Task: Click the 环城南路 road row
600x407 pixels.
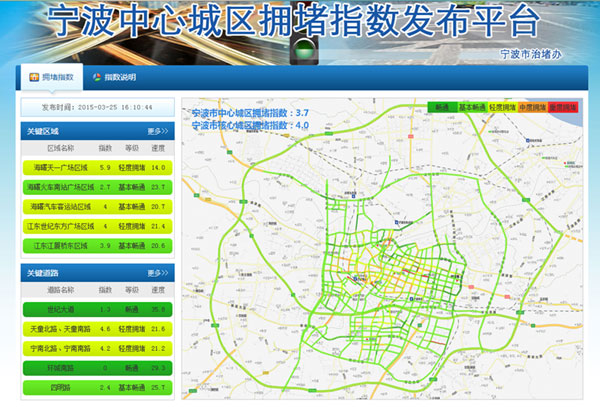Action: coord(97,368)
